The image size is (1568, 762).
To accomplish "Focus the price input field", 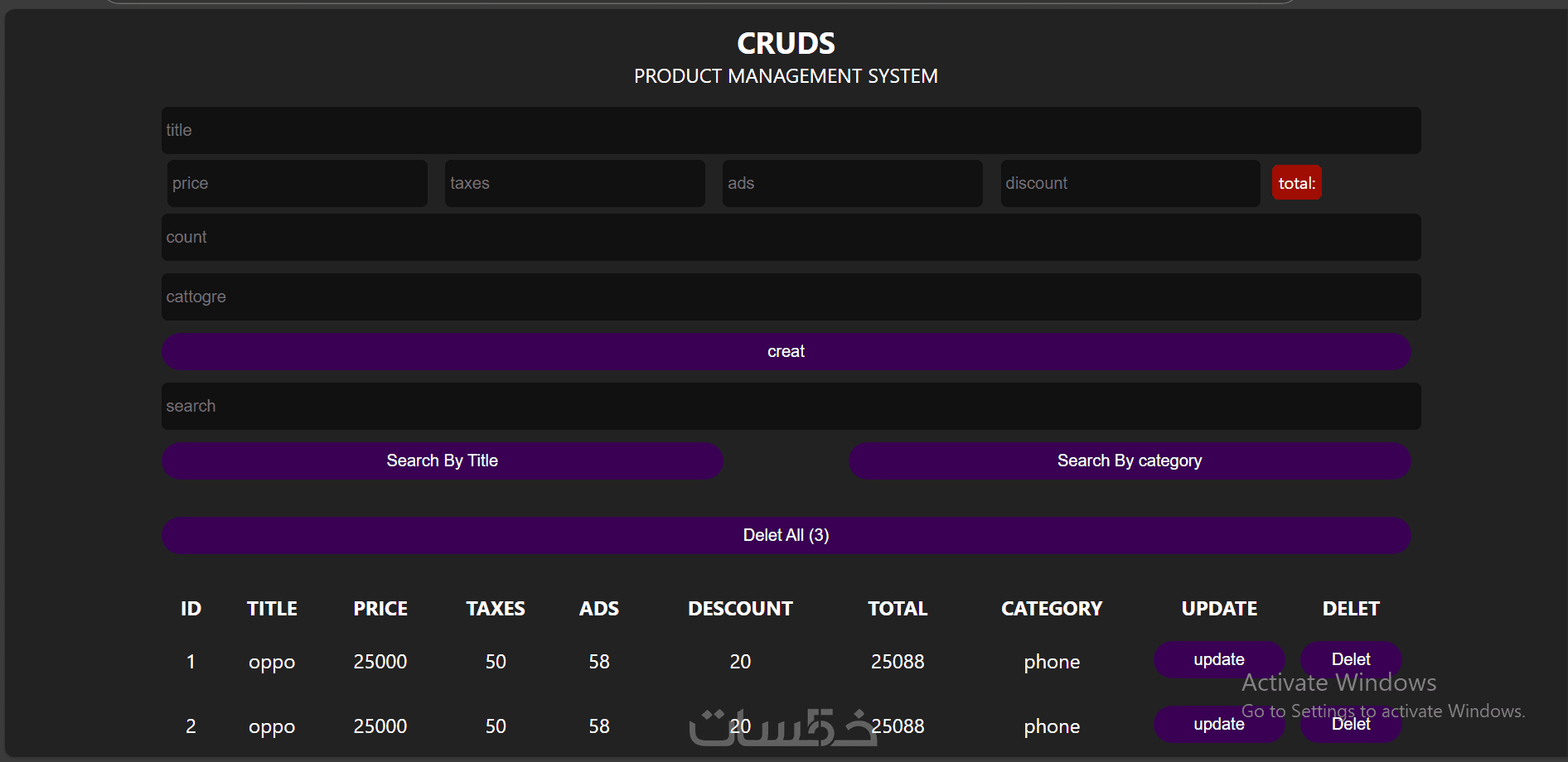I will (297, 183).
